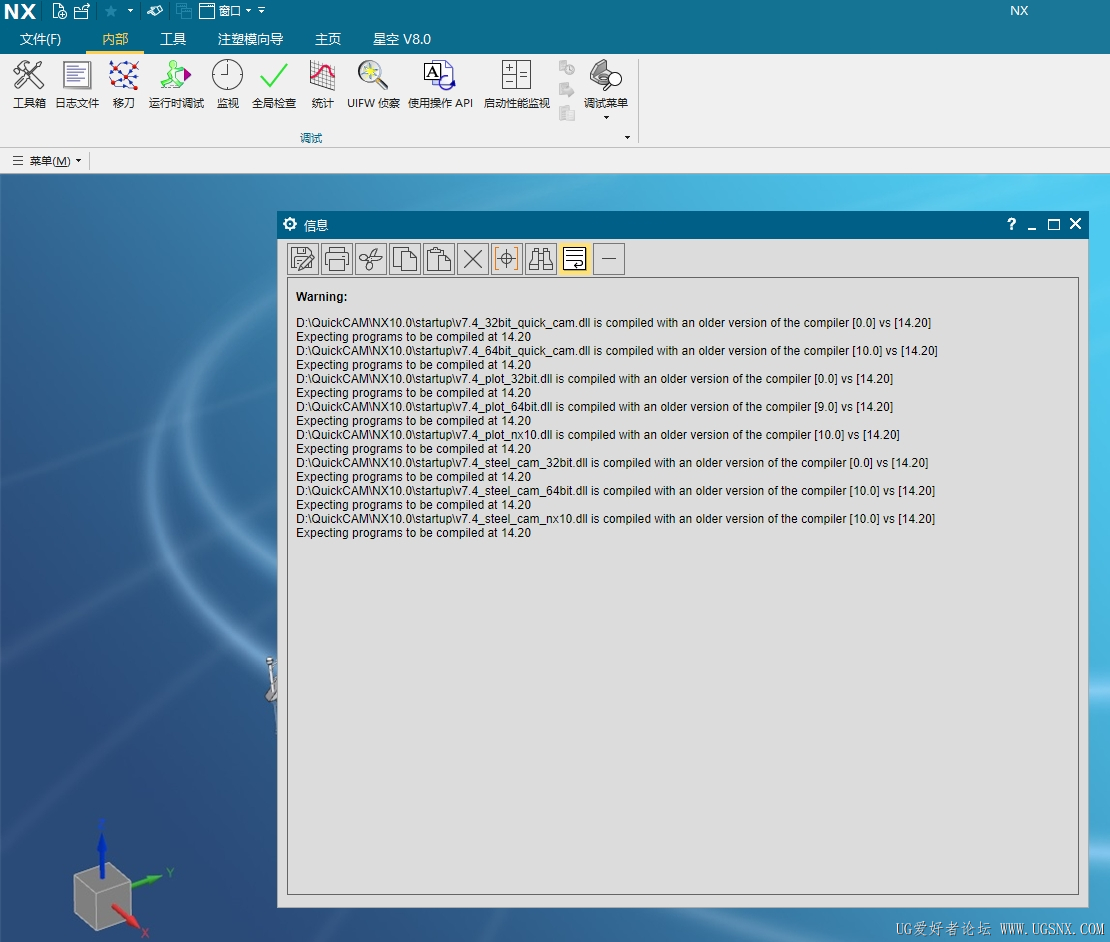Click the star favorites icon in title bar
Viewport: 1110px width, 942px height.
coord(110,11)
